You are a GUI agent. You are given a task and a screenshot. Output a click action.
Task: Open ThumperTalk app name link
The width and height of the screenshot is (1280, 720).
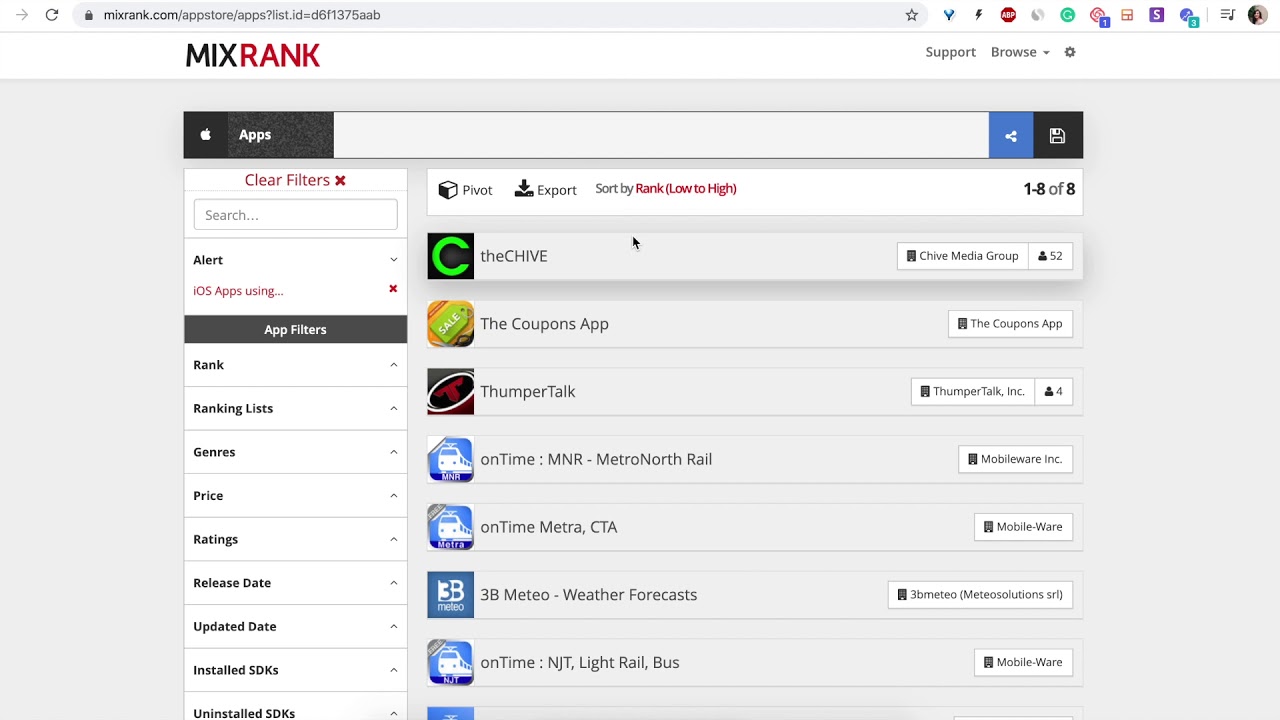click(528, 392)
